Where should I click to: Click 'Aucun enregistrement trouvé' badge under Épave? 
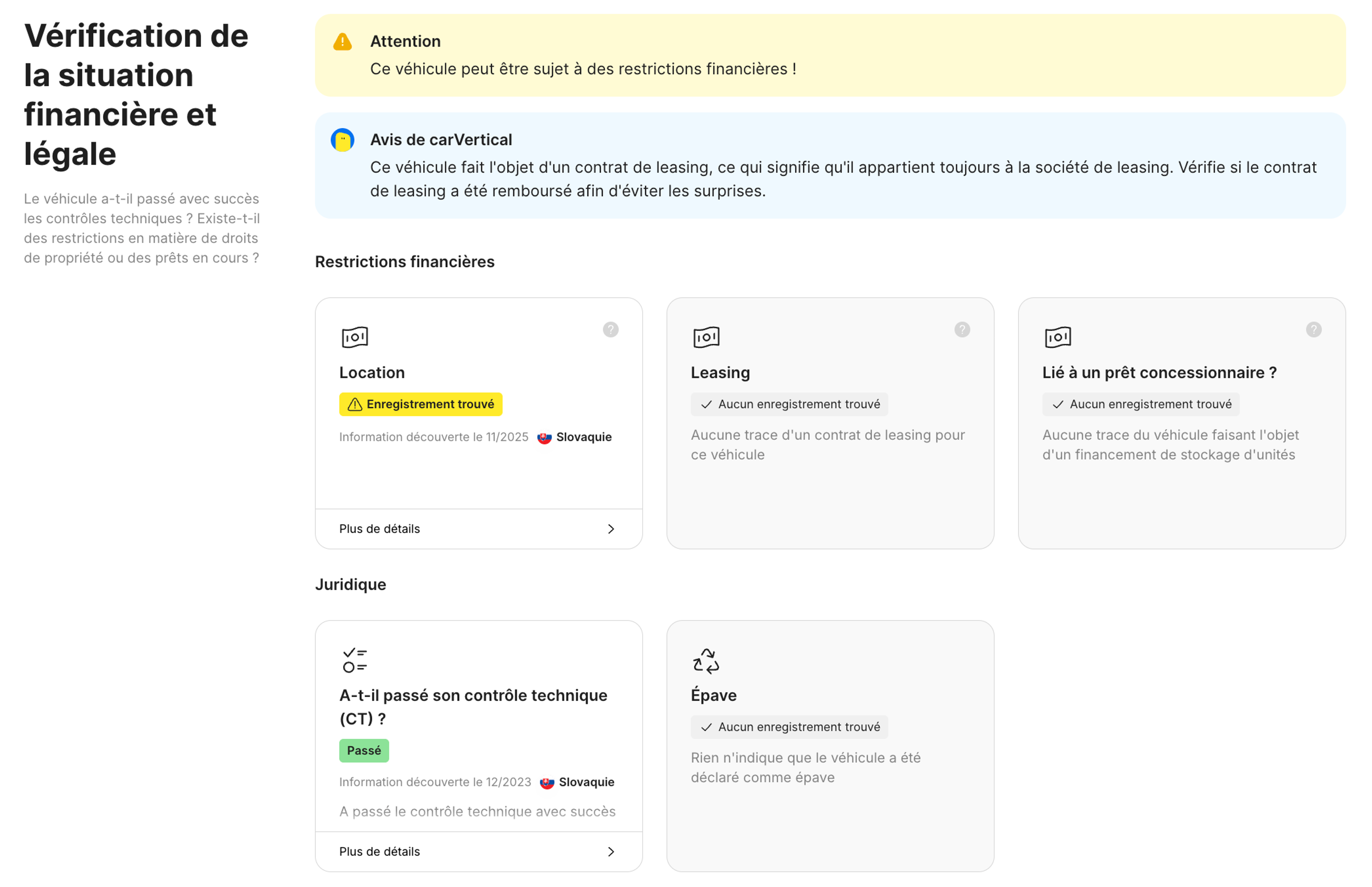789,727
